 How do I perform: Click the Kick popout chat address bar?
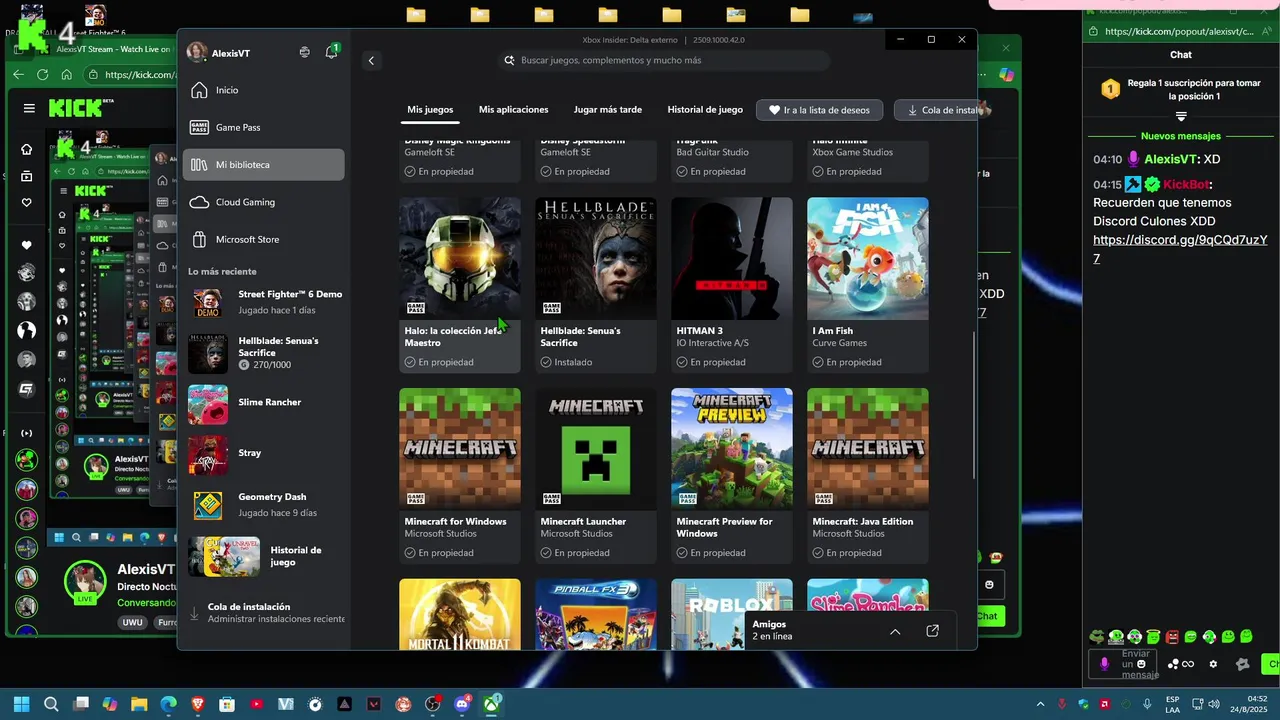(x=1180, y=31)
